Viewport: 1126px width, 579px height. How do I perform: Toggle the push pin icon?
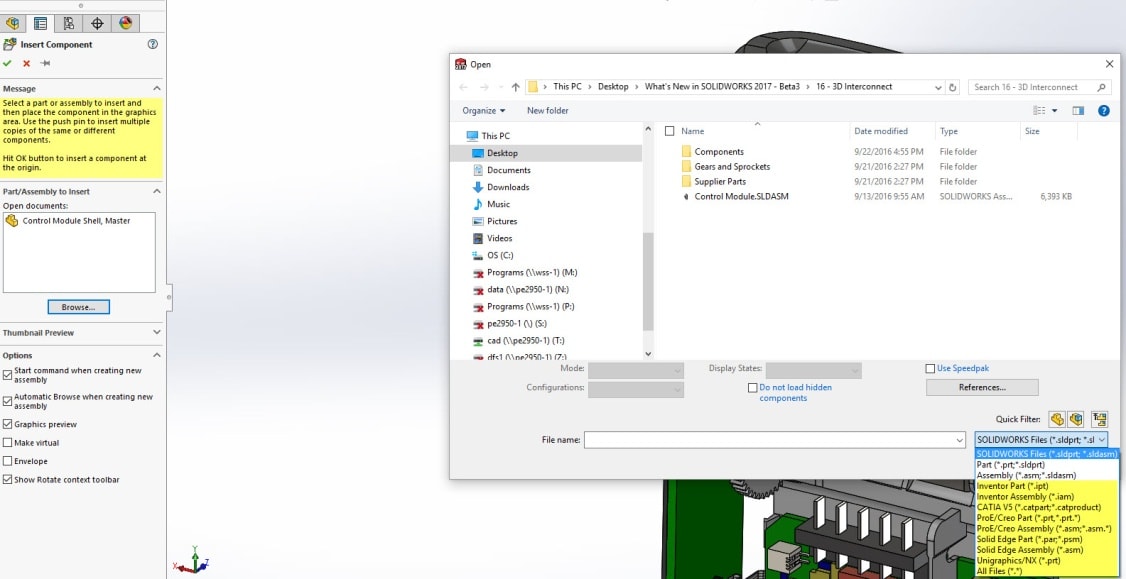coord(45,63)
